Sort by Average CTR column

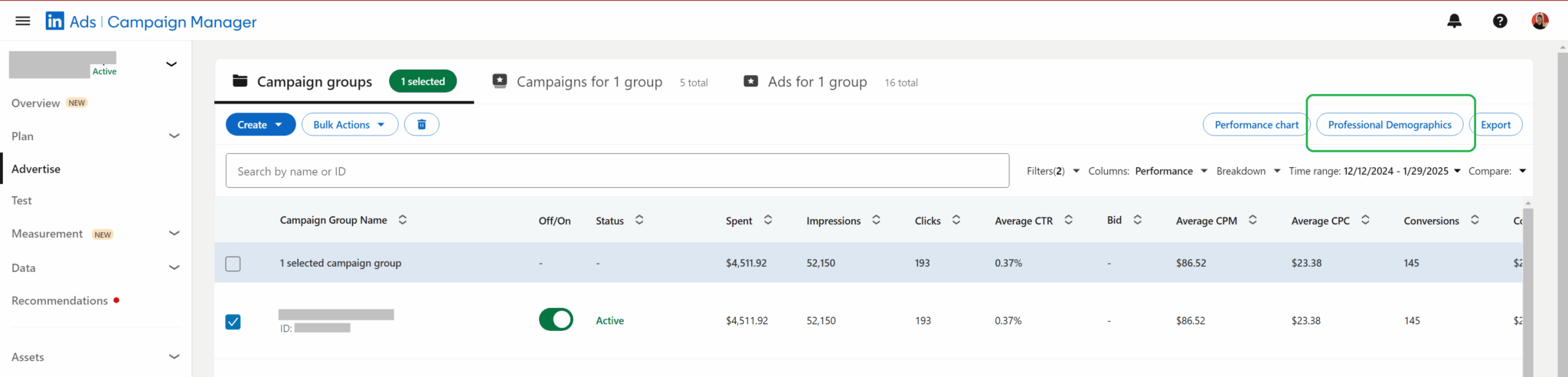[1069, 220]
